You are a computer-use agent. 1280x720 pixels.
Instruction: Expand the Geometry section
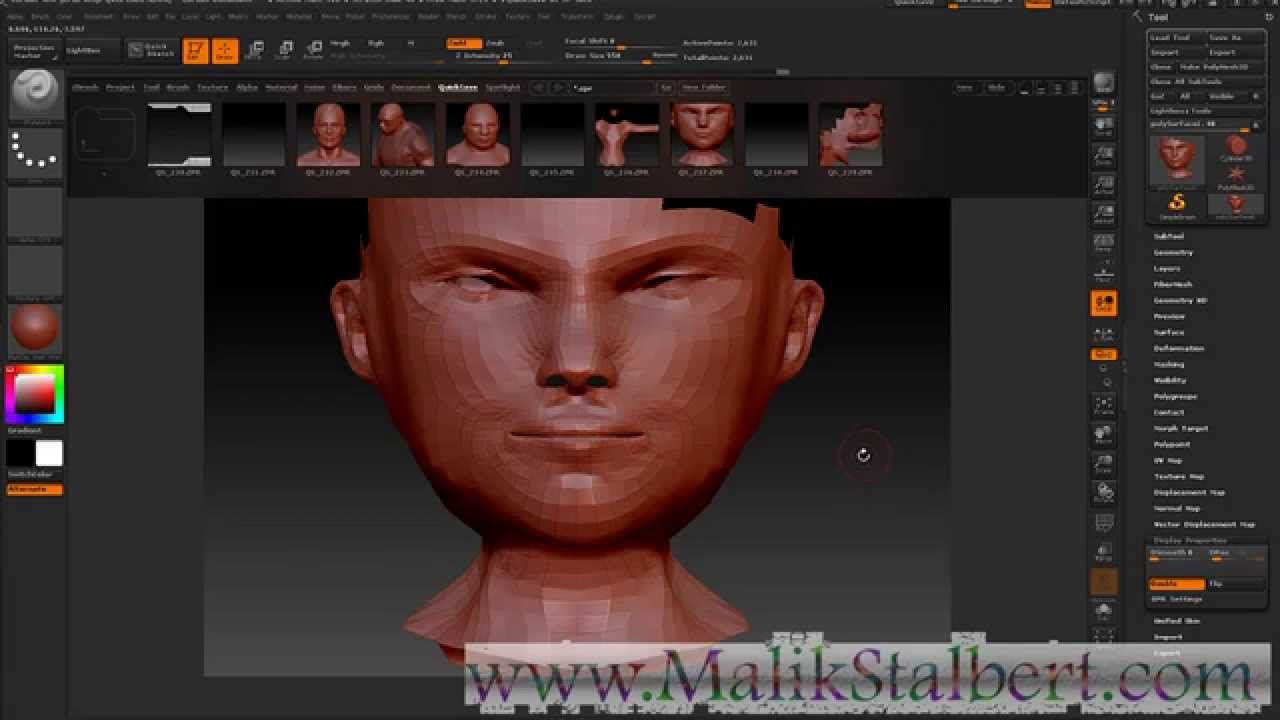point(1174,253)
